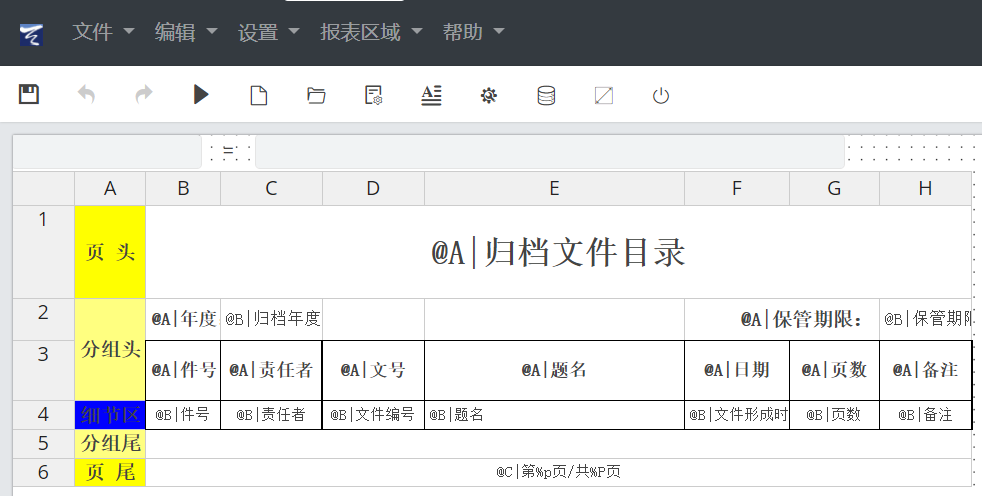Click the power exit icon
This screenshot has height=496, width=982.
pos(660,95)
